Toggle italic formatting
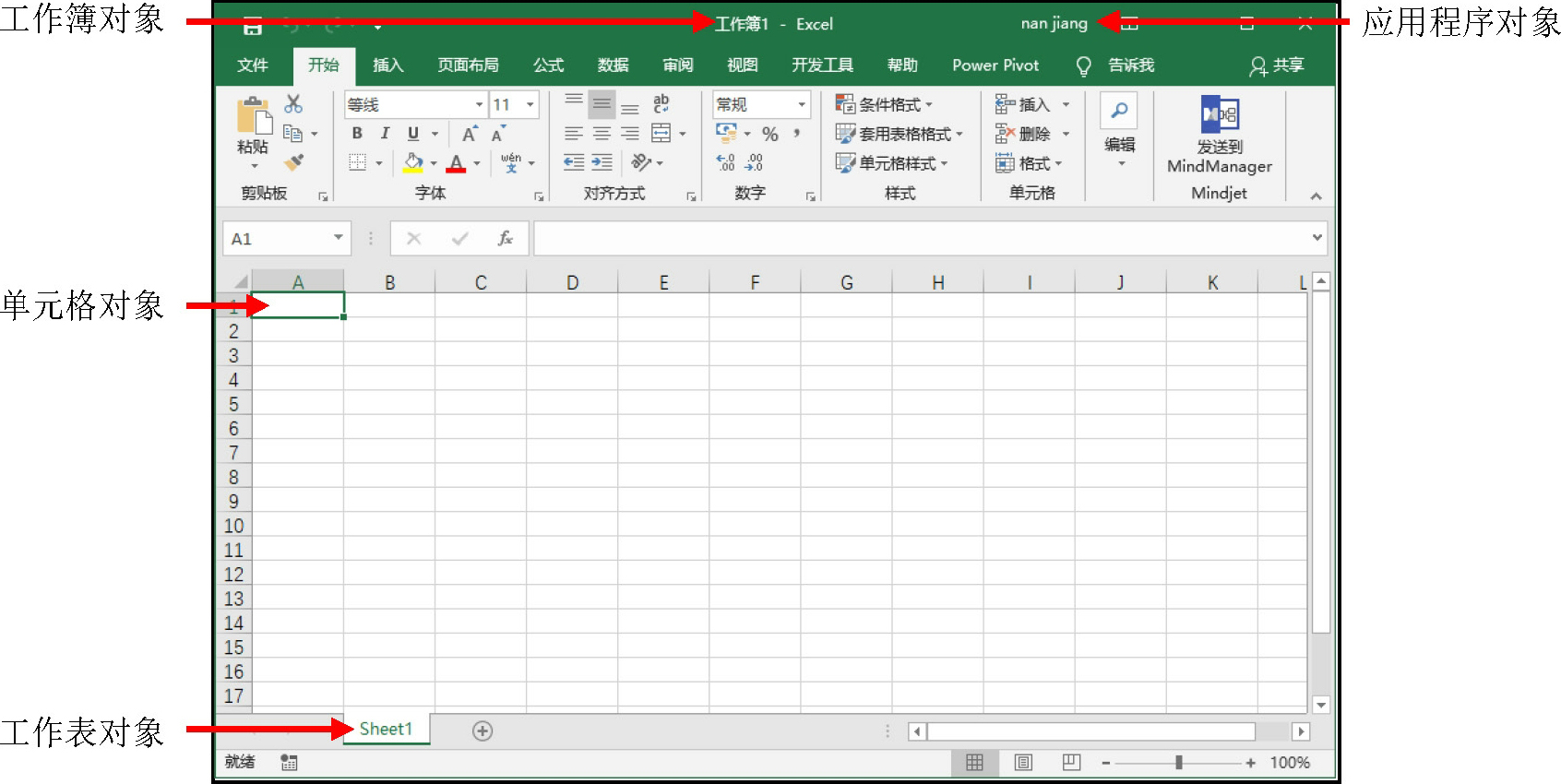The width and height of the screenshot is (1561, 784). tap(385, 134)
